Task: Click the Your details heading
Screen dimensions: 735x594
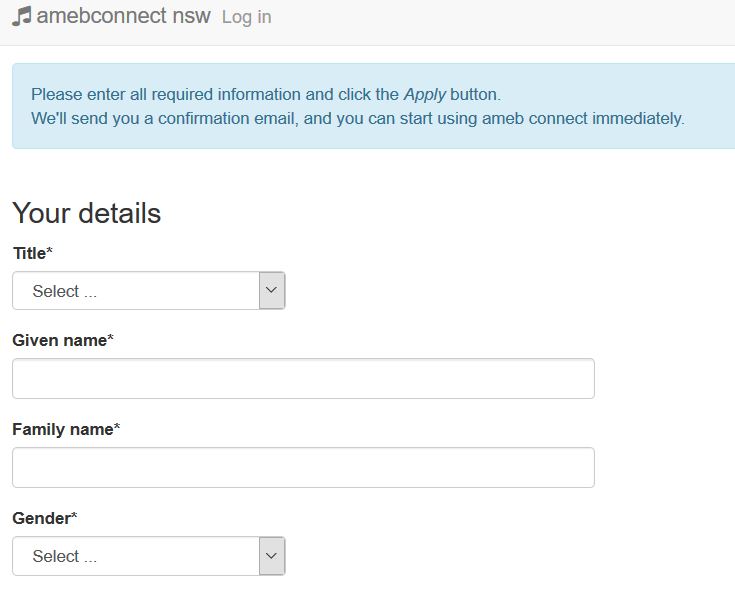Action: (86, 213)
